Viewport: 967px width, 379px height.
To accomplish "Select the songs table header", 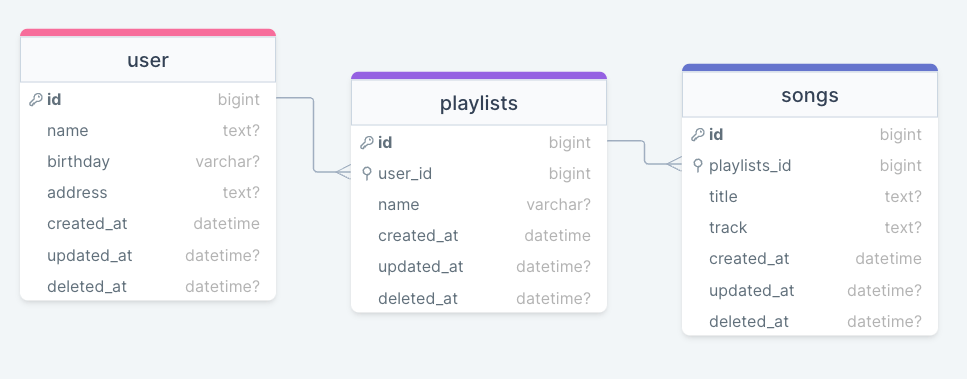I will click(810, 95).
